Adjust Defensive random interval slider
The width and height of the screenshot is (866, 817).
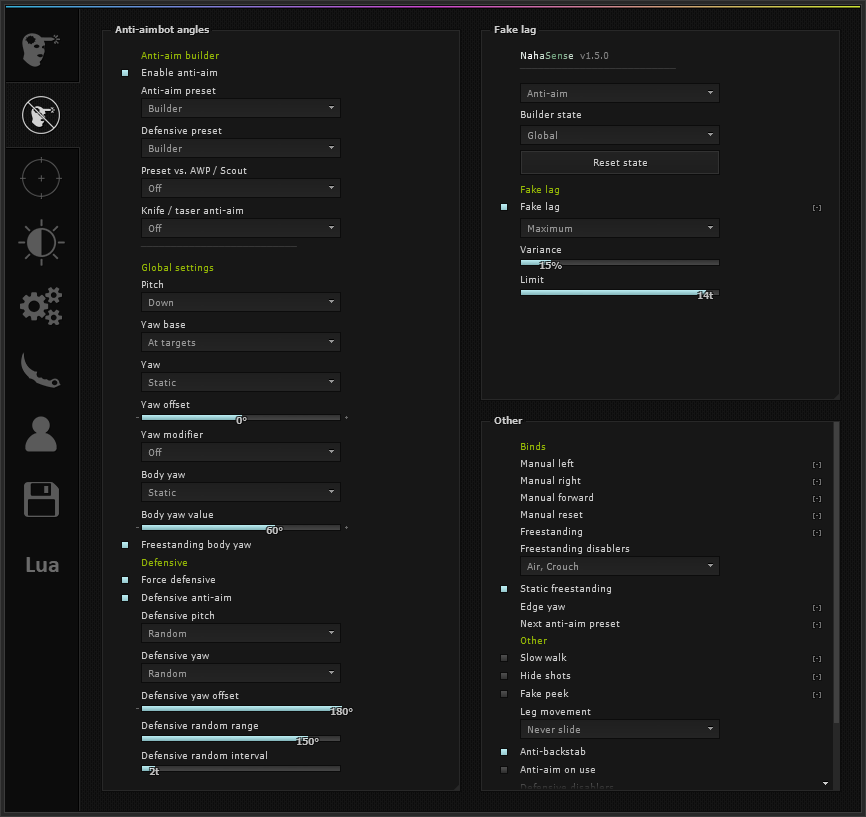[241, 768]
